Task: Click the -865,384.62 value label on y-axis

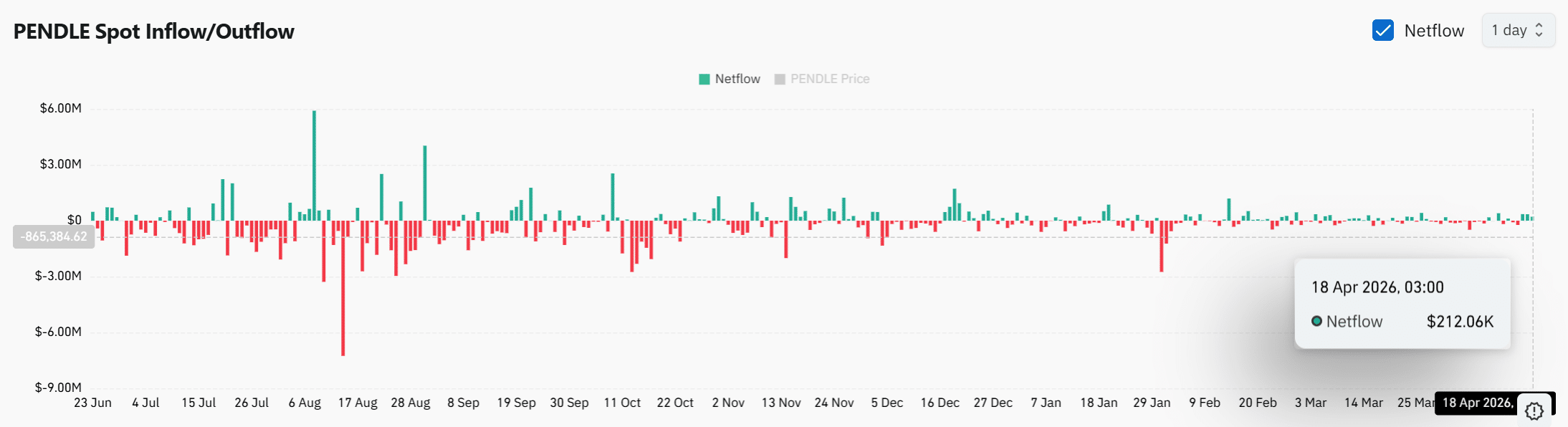Action: 54,236
